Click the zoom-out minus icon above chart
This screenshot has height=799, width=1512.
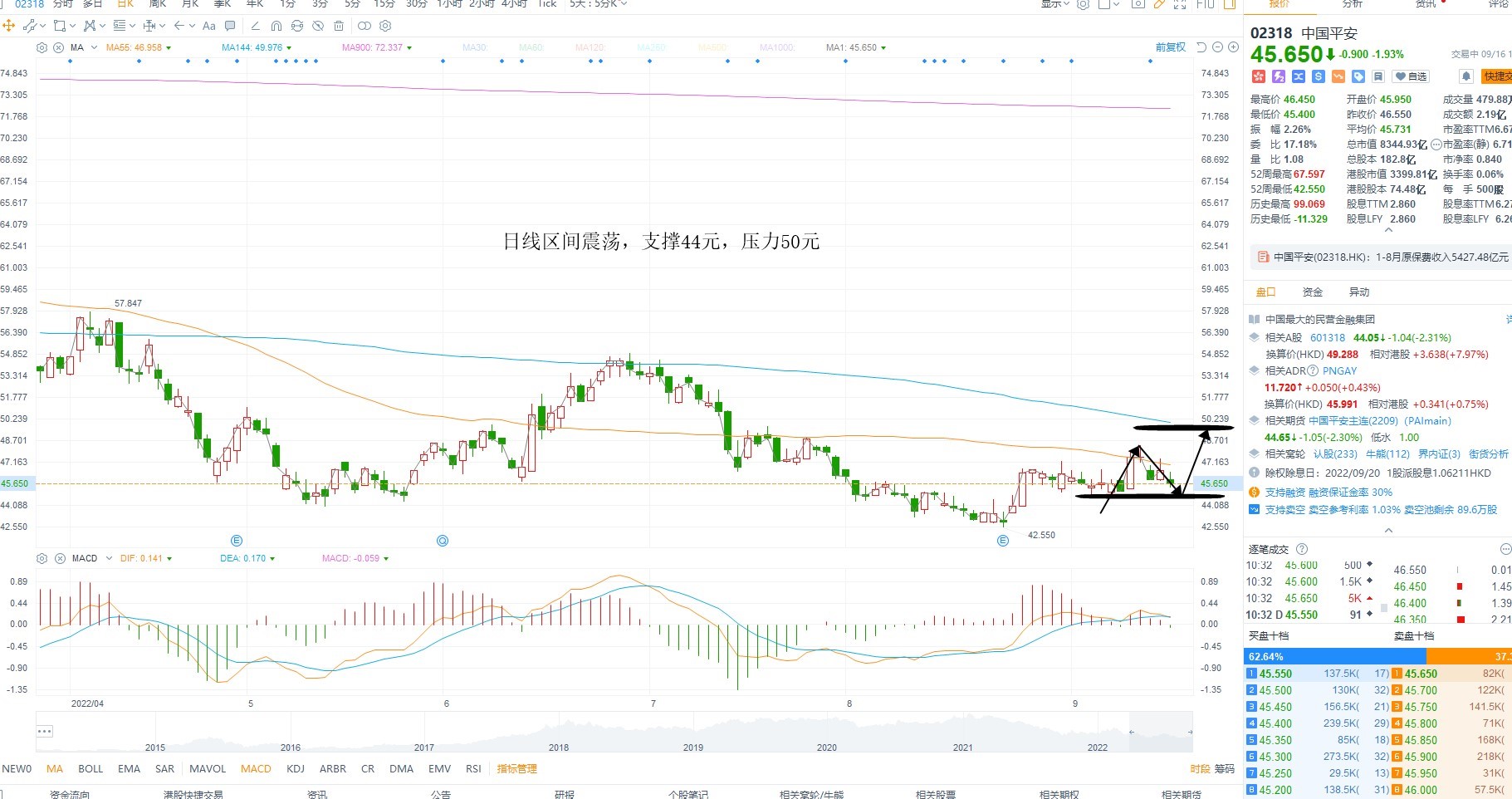(1217, 47)
